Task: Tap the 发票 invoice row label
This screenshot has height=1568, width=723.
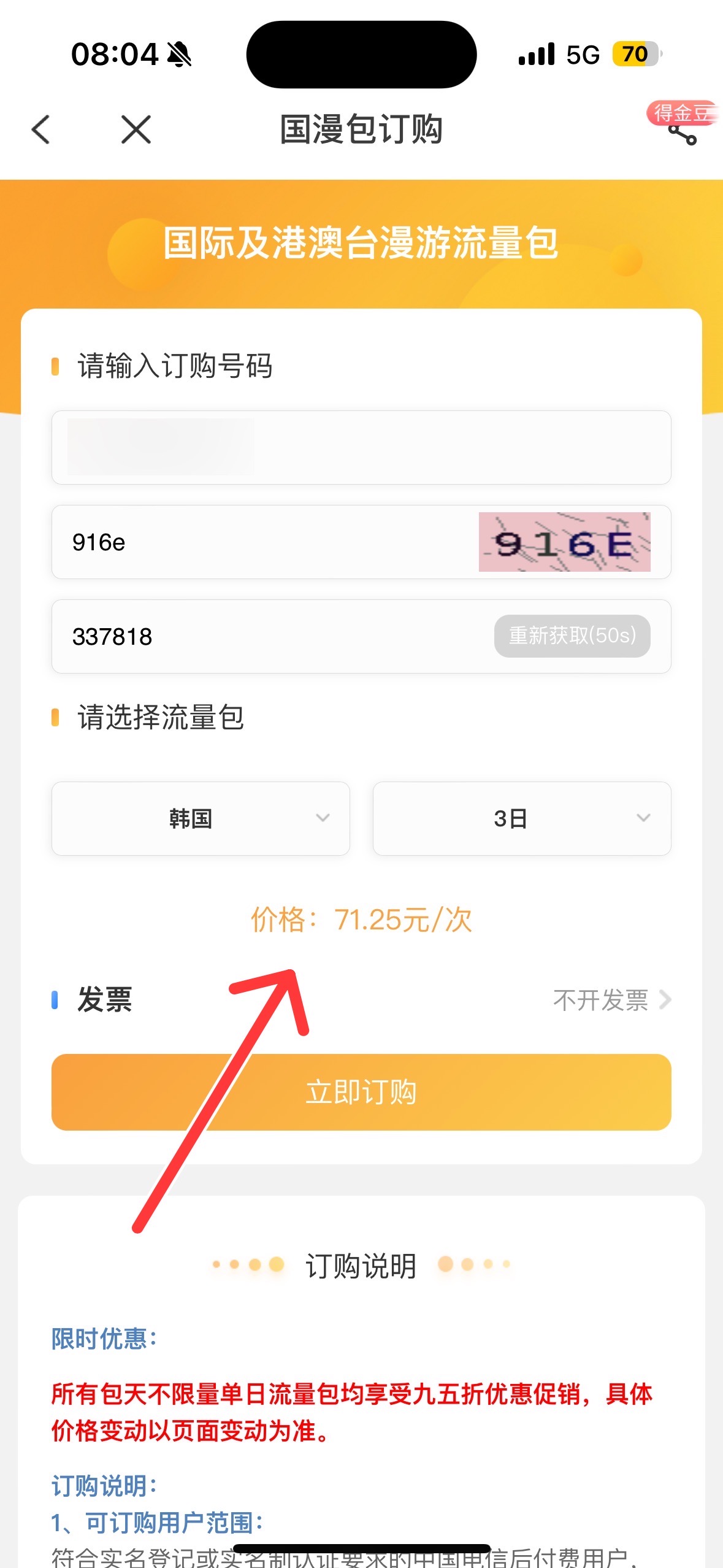Action: point(104,1000)
